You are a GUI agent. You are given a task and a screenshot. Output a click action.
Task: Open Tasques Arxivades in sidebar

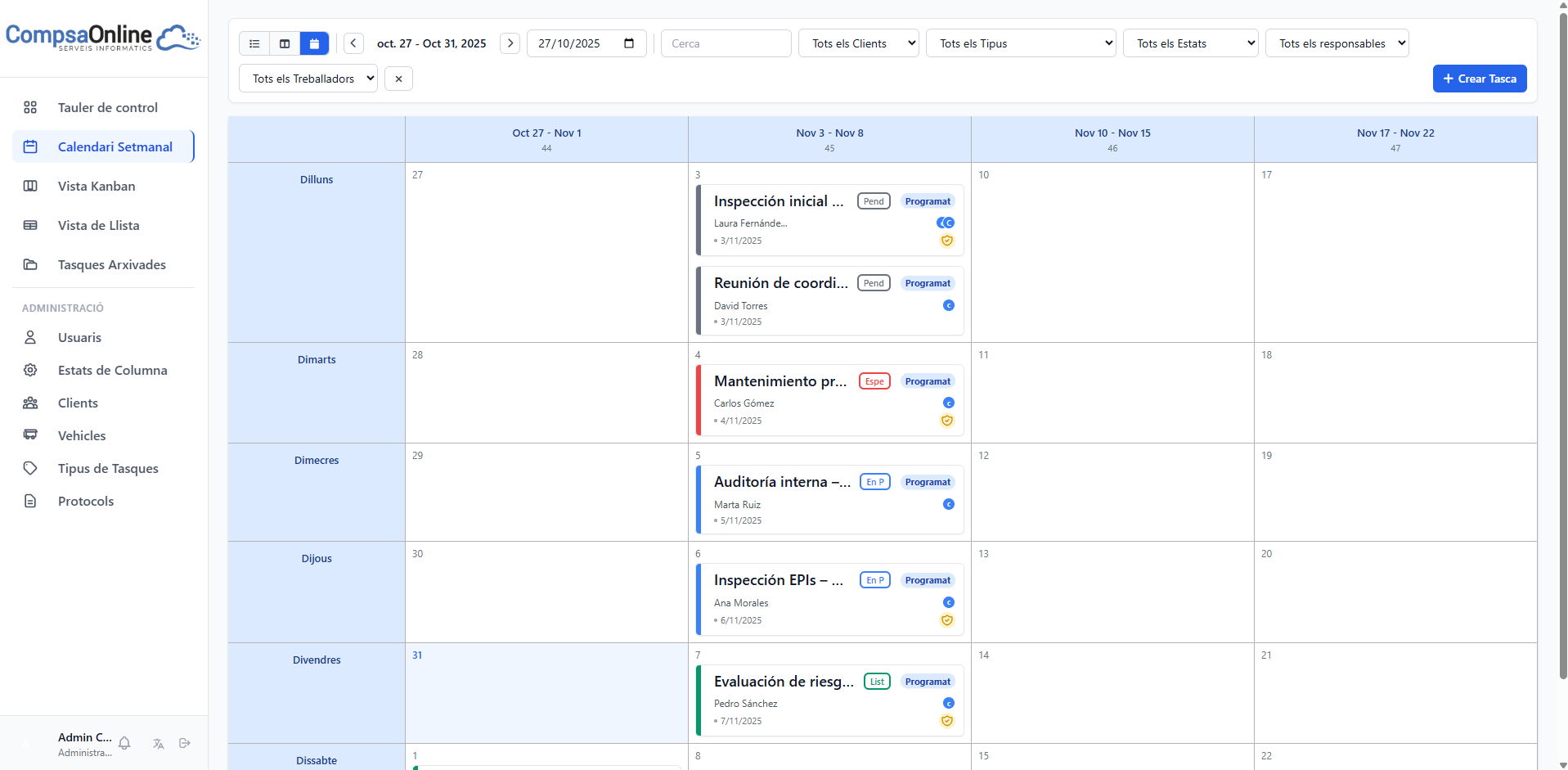(104, 264)
